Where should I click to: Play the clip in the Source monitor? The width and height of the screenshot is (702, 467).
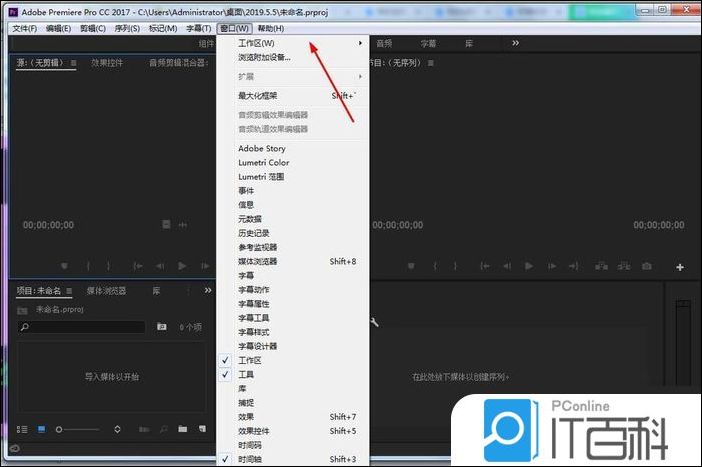182,266
